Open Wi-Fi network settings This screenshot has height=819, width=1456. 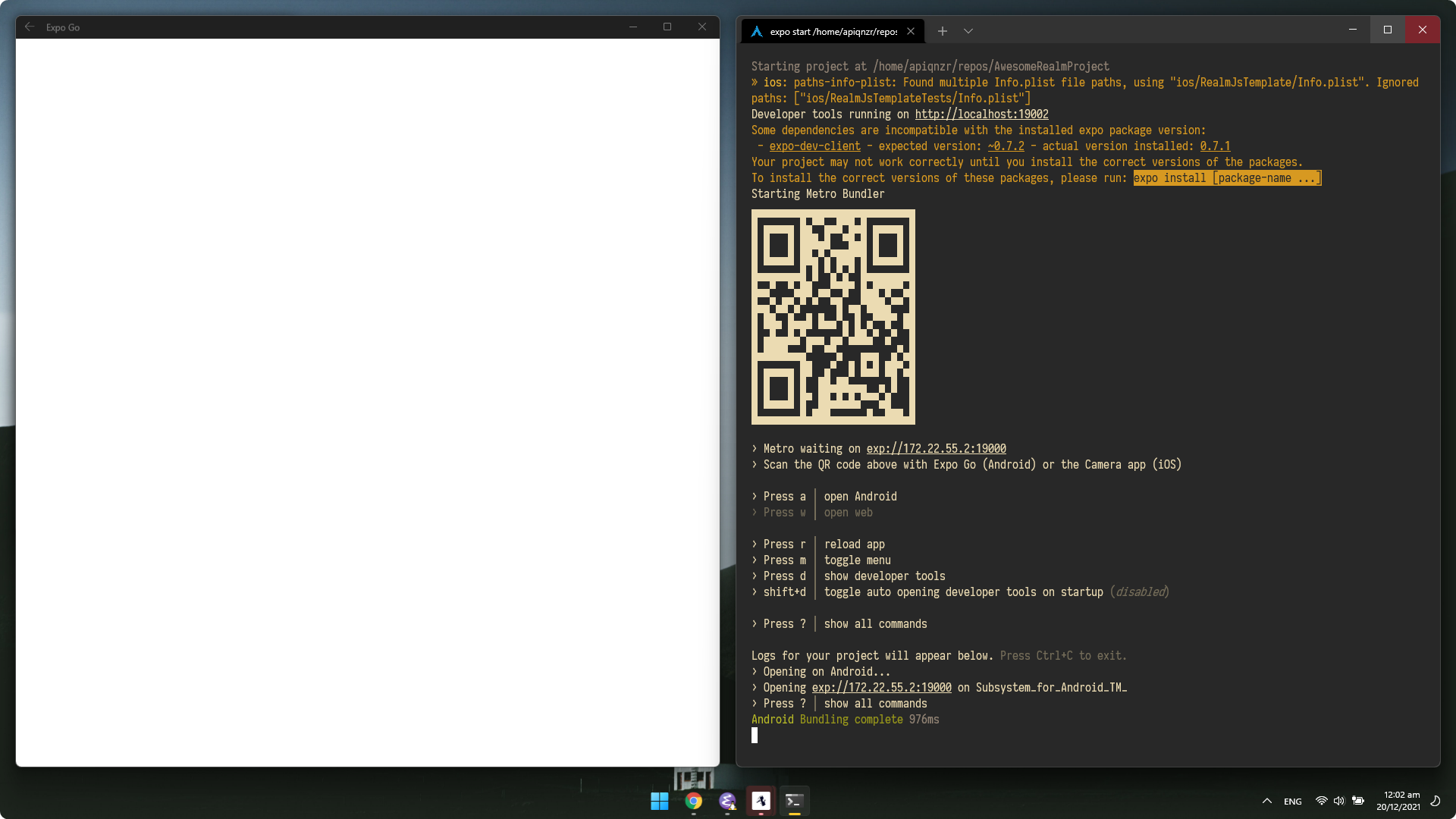1321,801
